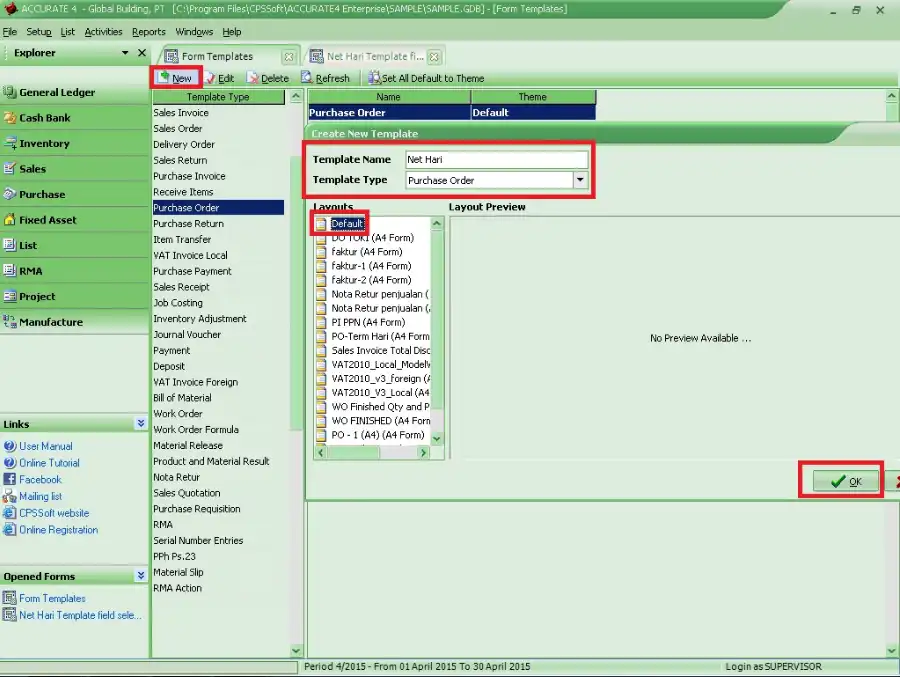Open the Help menu
Screen dimensions: 900x677
click(x=232, y=32)
